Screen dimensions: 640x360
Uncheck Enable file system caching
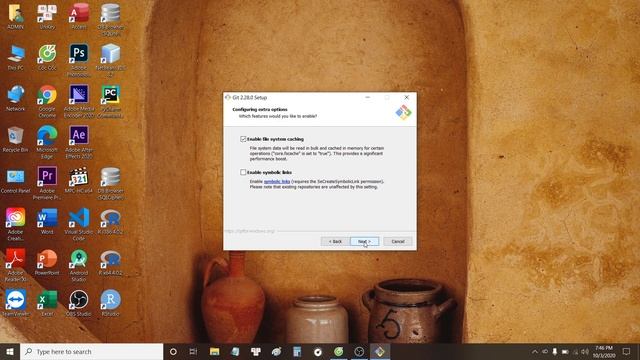pos(243,139)
